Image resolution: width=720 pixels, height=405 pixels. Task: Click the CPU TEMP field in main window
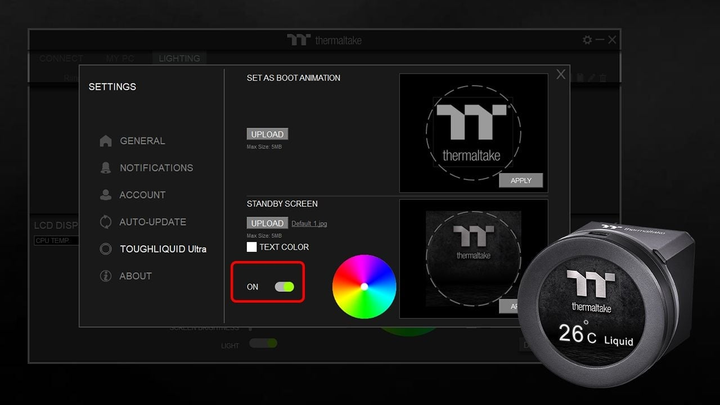tap(56, 241)
